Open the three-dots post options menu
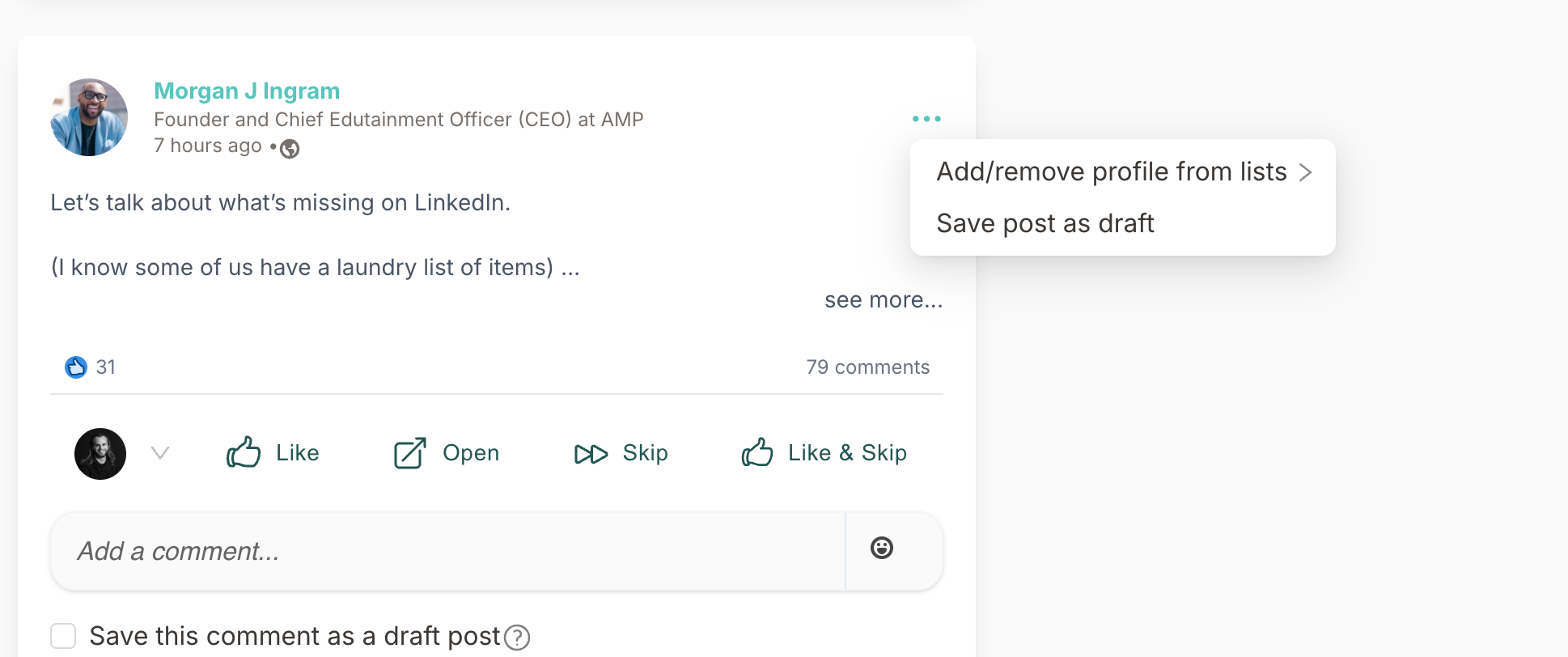 click(x=926, y=118)
